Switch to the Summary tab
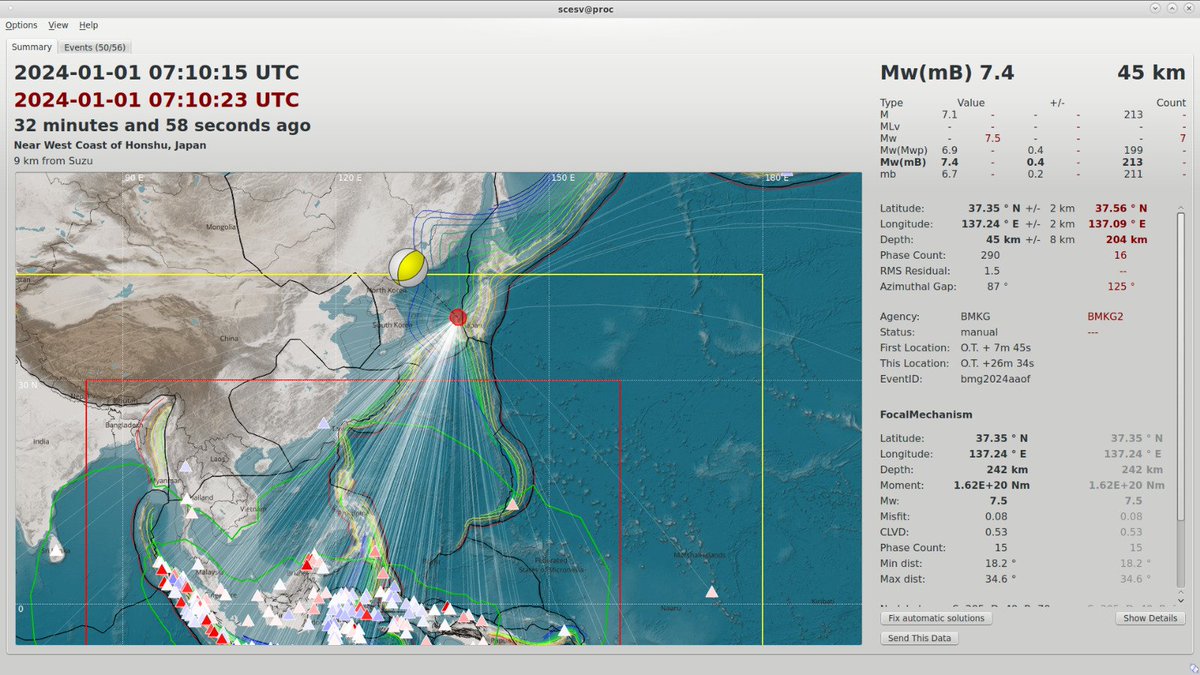Image resolution: width=1200 pixels, height=675 pixels. (x=32, y=47)
